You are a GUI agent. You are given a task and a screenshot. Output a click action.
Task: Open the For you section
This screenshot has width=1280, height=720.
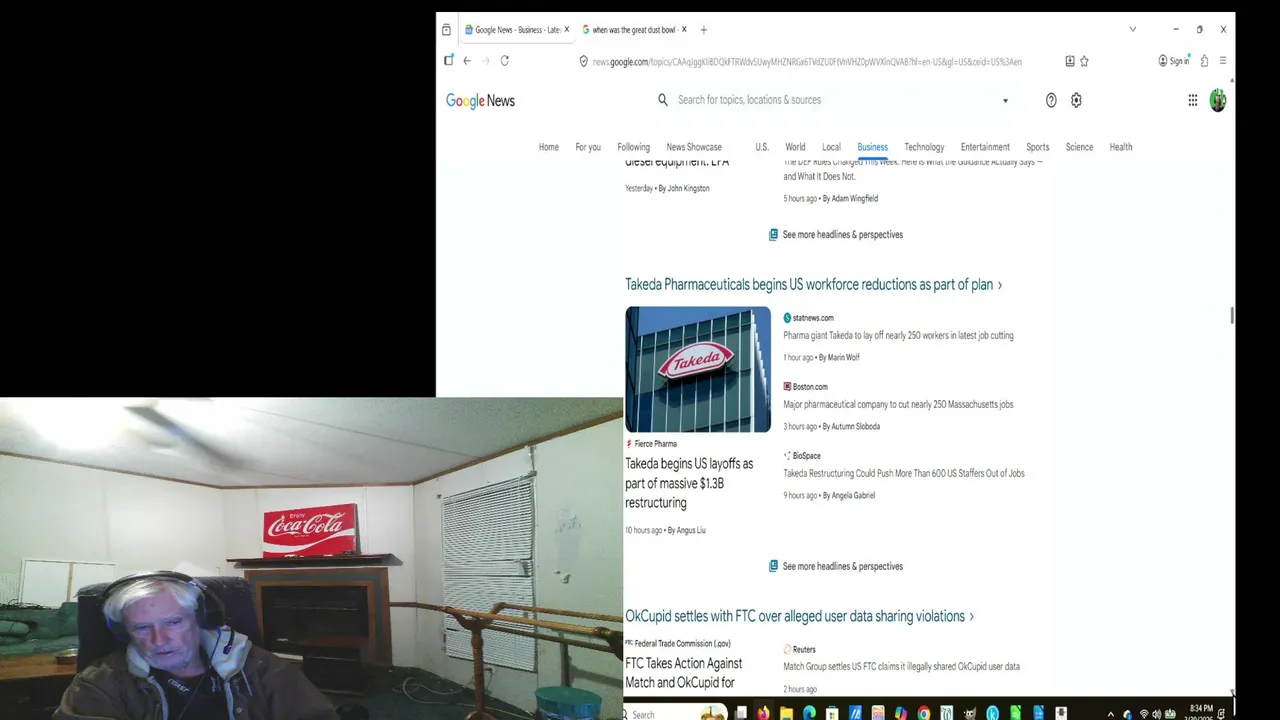coord(588,147)
